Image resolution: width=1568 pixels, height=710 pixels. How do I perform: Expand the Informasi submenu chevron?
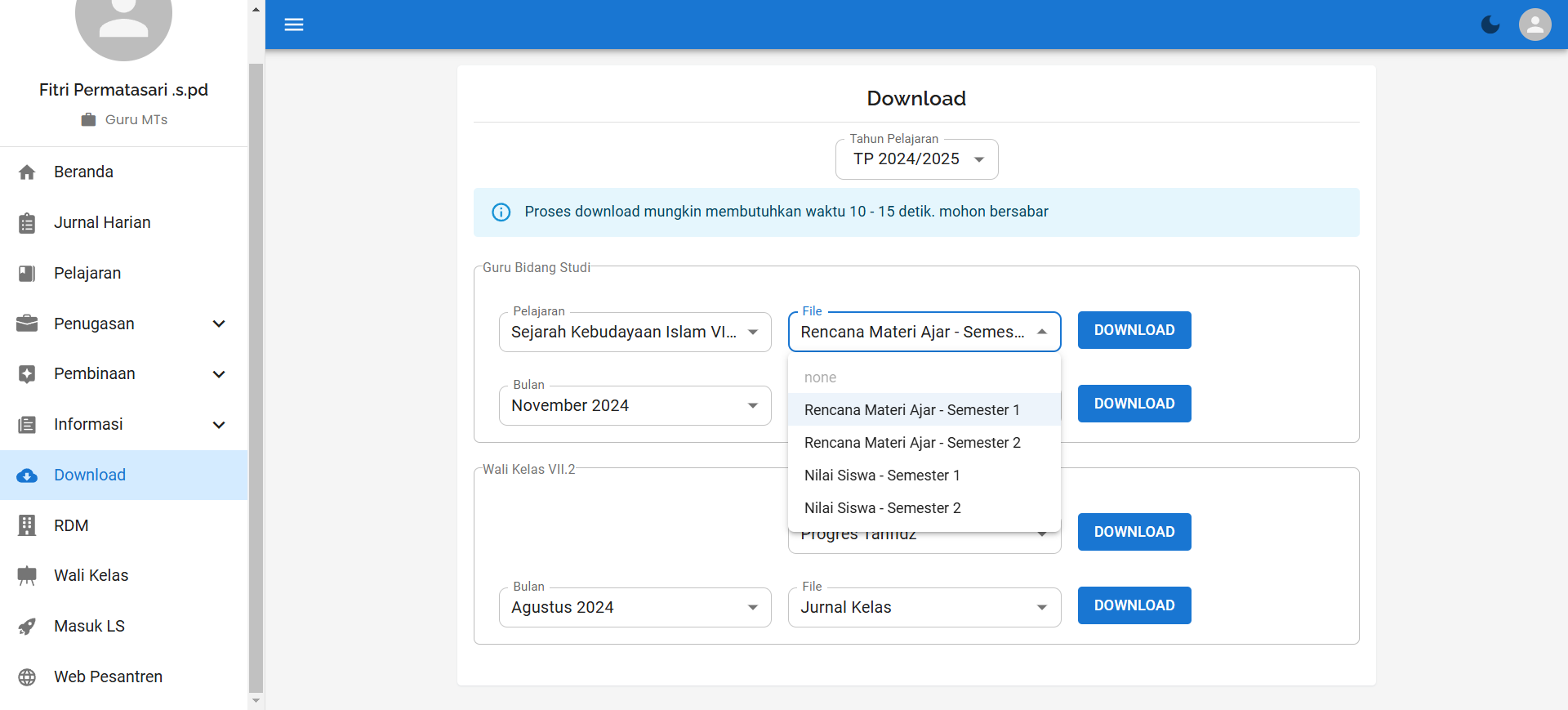coord(219,425)
